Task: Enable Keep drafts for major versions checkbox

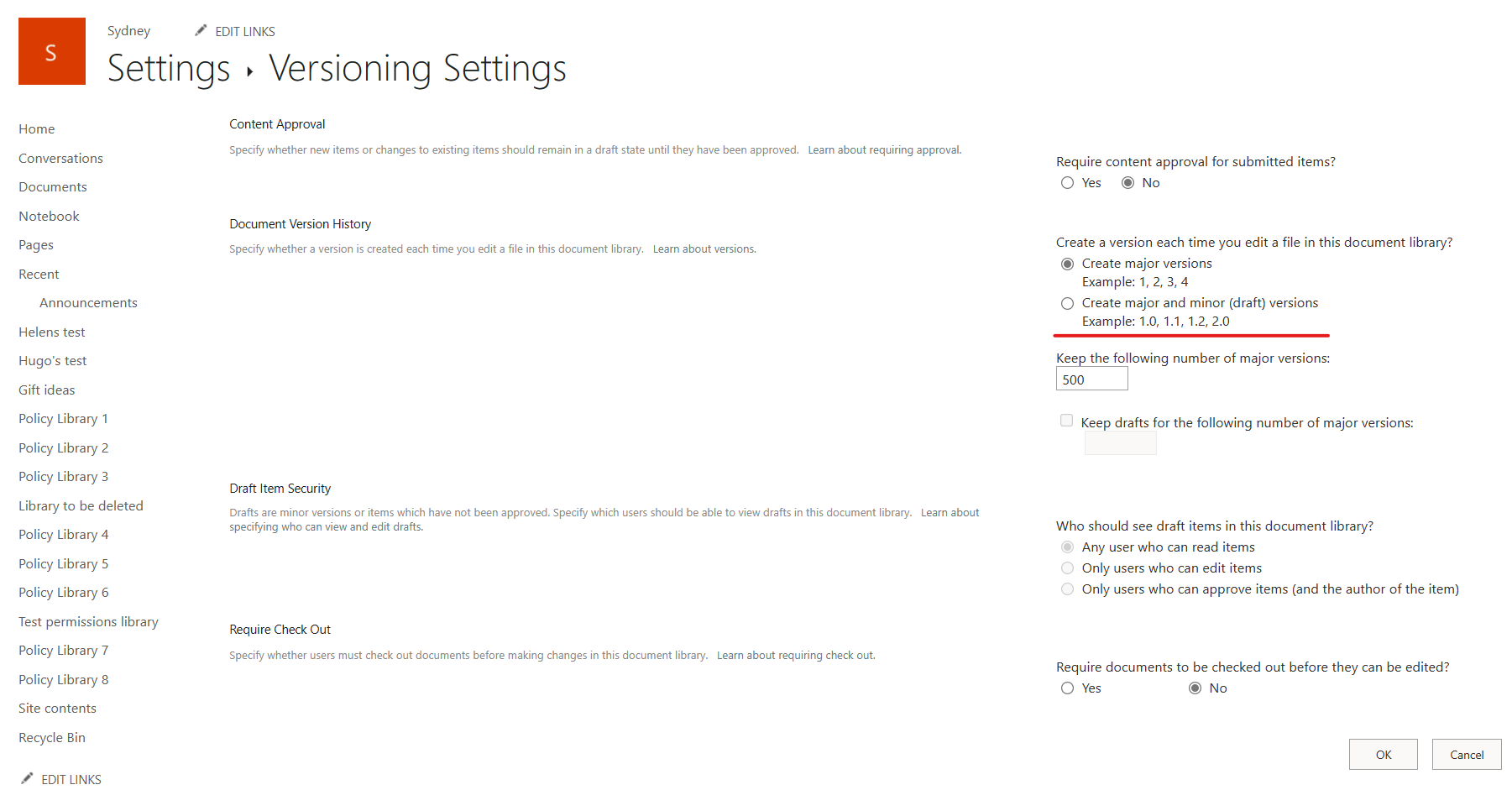Action: (x=1066, y=420)
